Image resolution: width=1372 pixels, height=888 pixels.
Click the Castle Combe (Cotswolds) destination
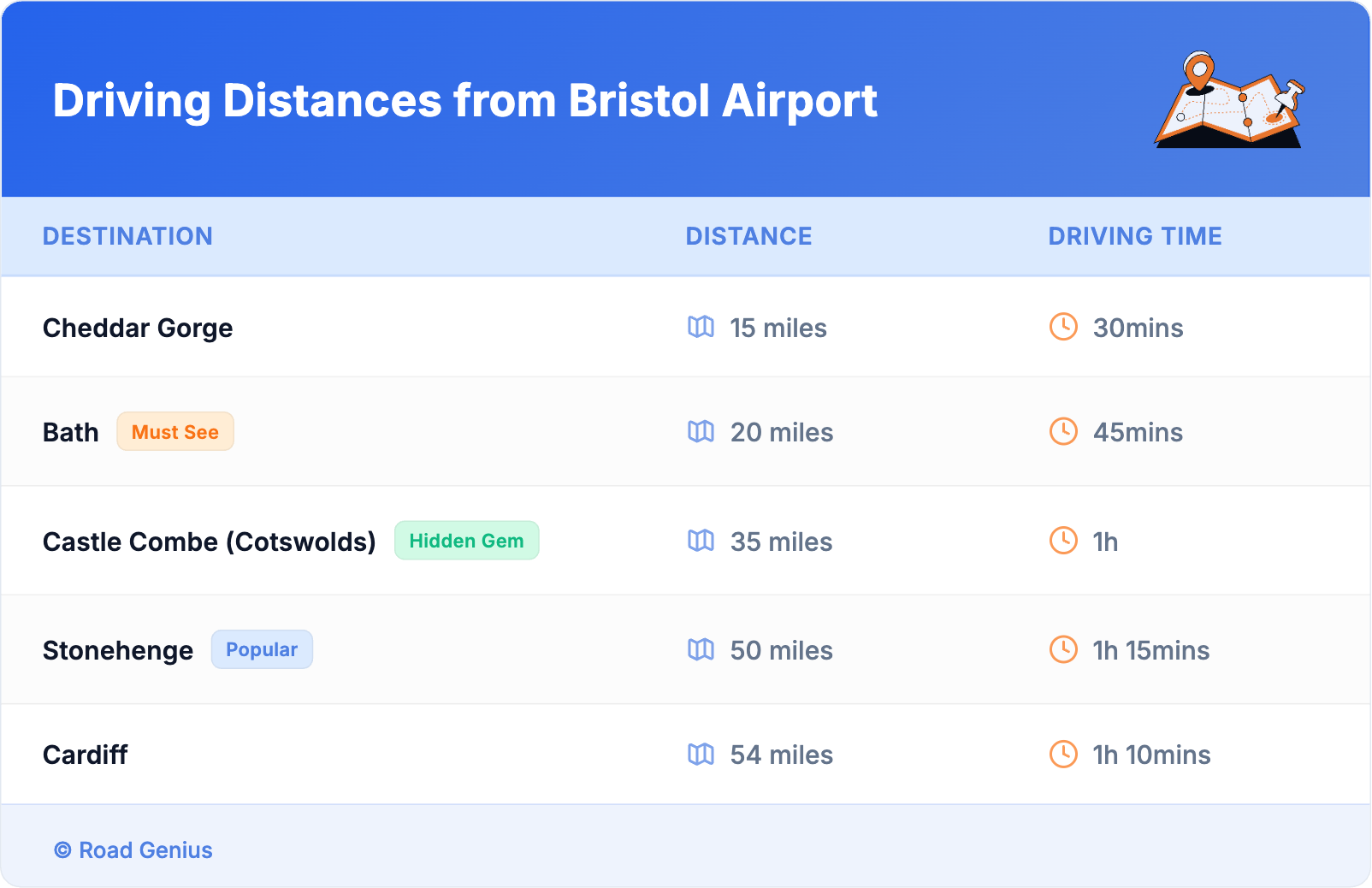tap(210, 542)
